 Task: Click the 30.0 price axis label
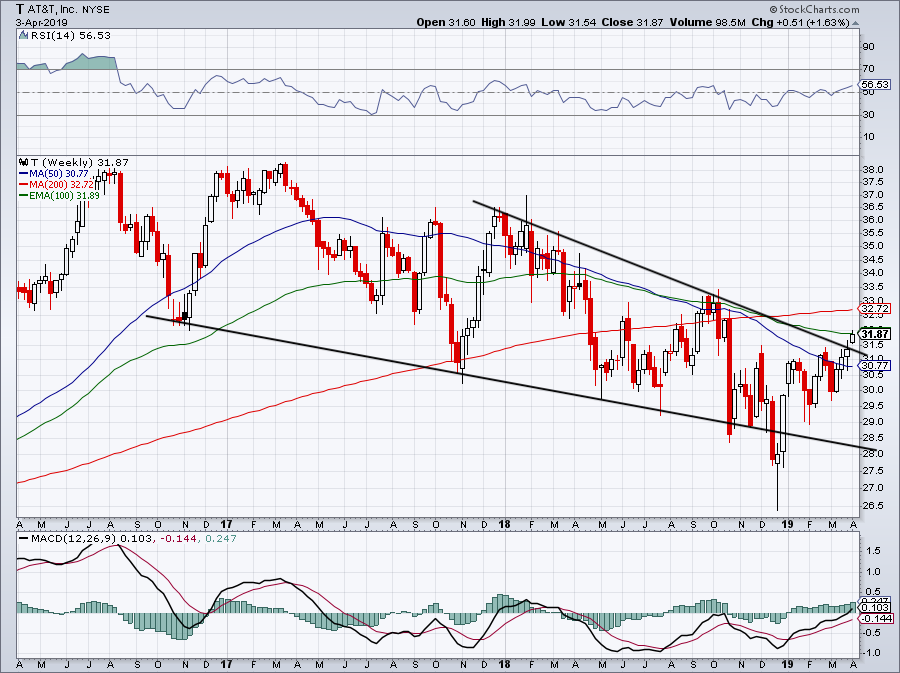(x=872, y=390)
